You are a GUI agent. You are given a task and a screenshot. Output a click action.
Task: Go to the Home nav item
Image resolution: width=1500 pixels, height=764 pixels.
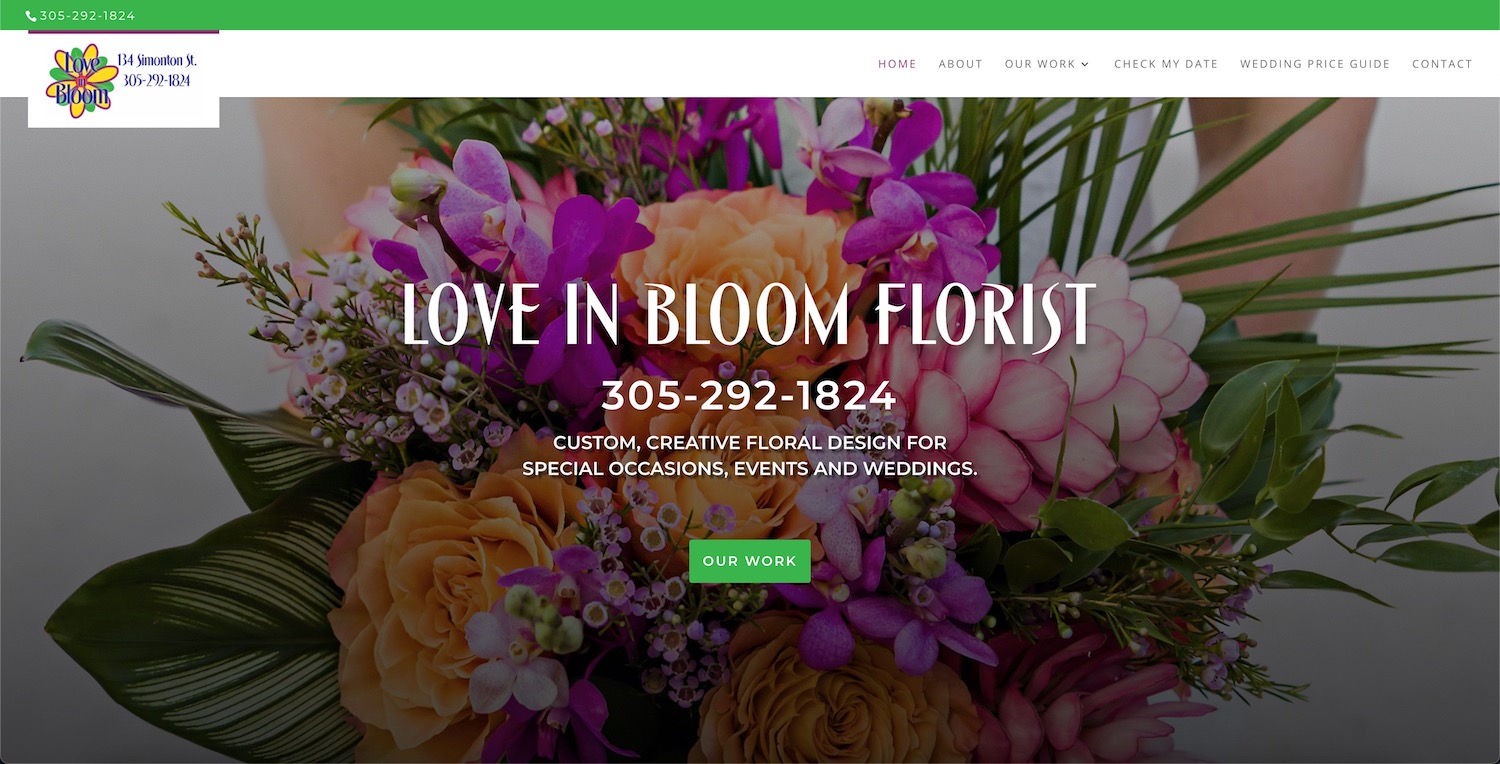pyautogui.click(x=897, y=64)
